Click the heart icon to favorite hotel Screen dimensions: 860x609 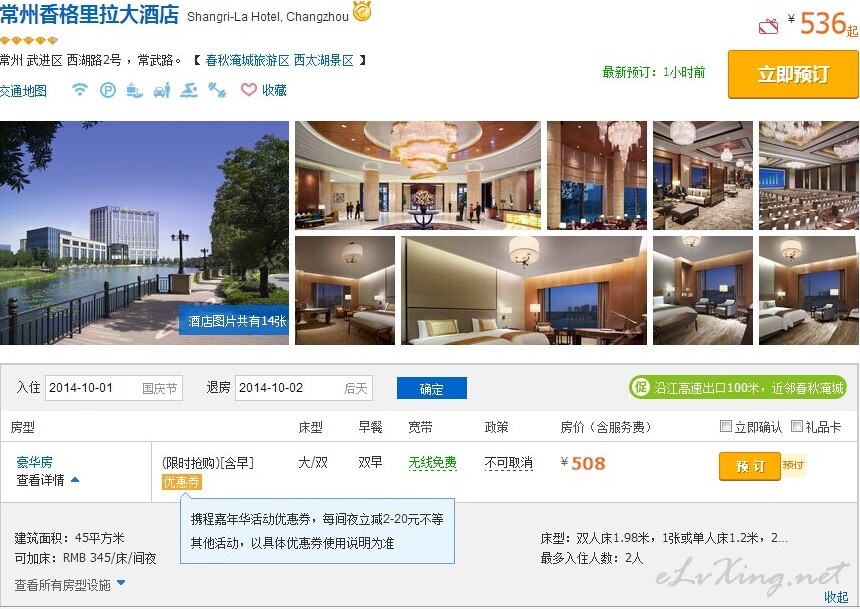248,89
